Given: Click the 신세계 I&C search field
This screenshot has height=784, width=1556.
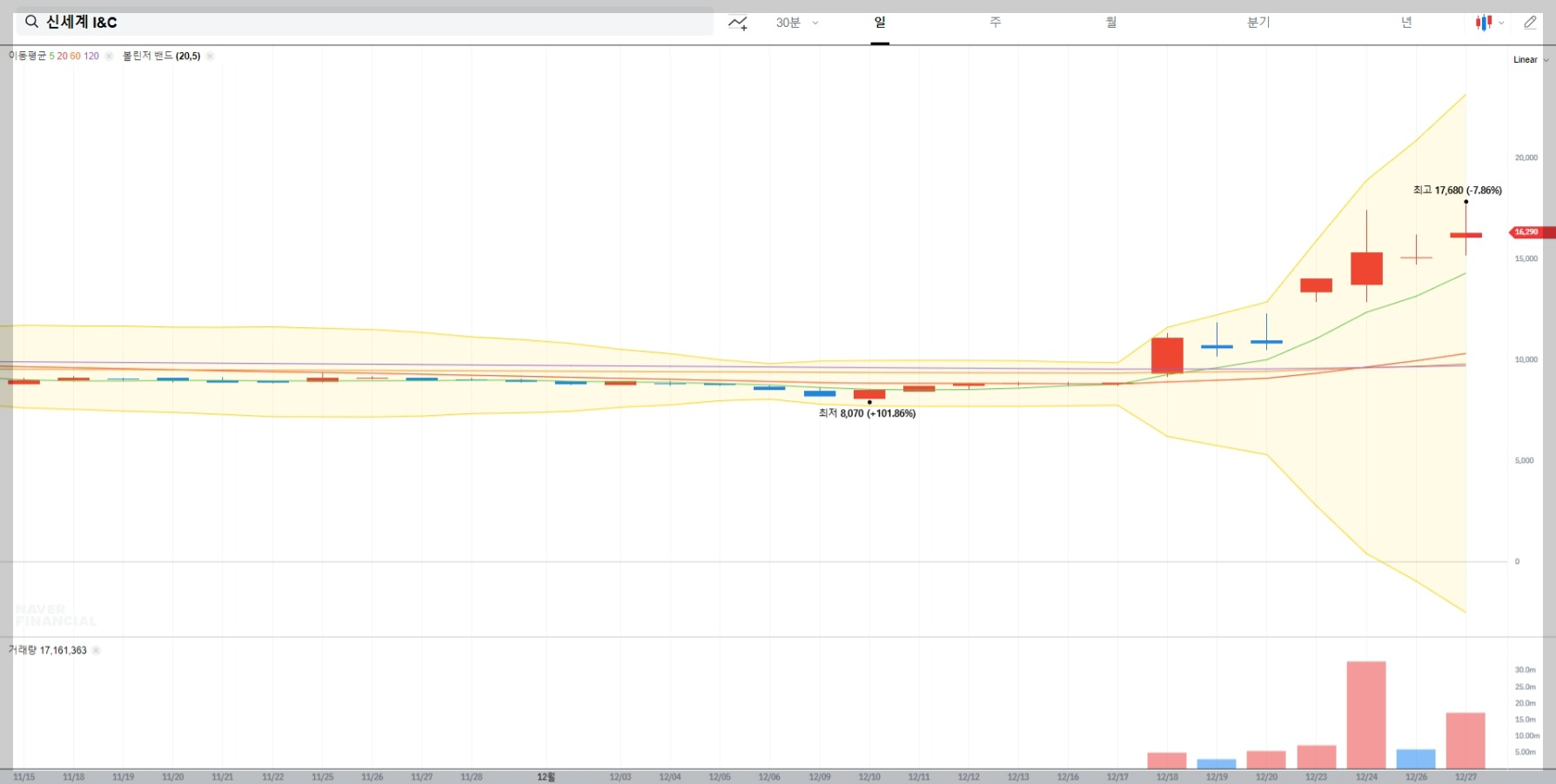Looking at the screenshot, I should tap(365, 22).
